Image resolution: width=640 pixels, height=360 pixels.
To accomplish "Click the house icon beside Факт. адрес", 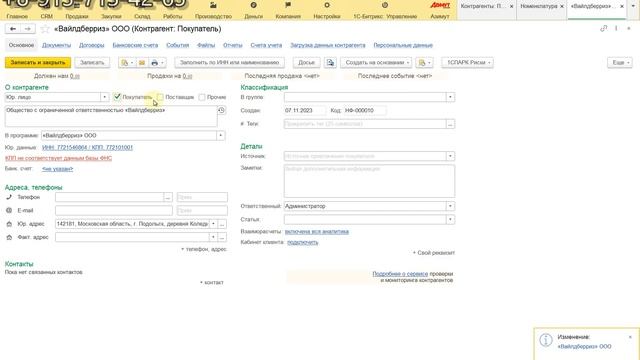I will pyautogui.click(x=9, y=237).
